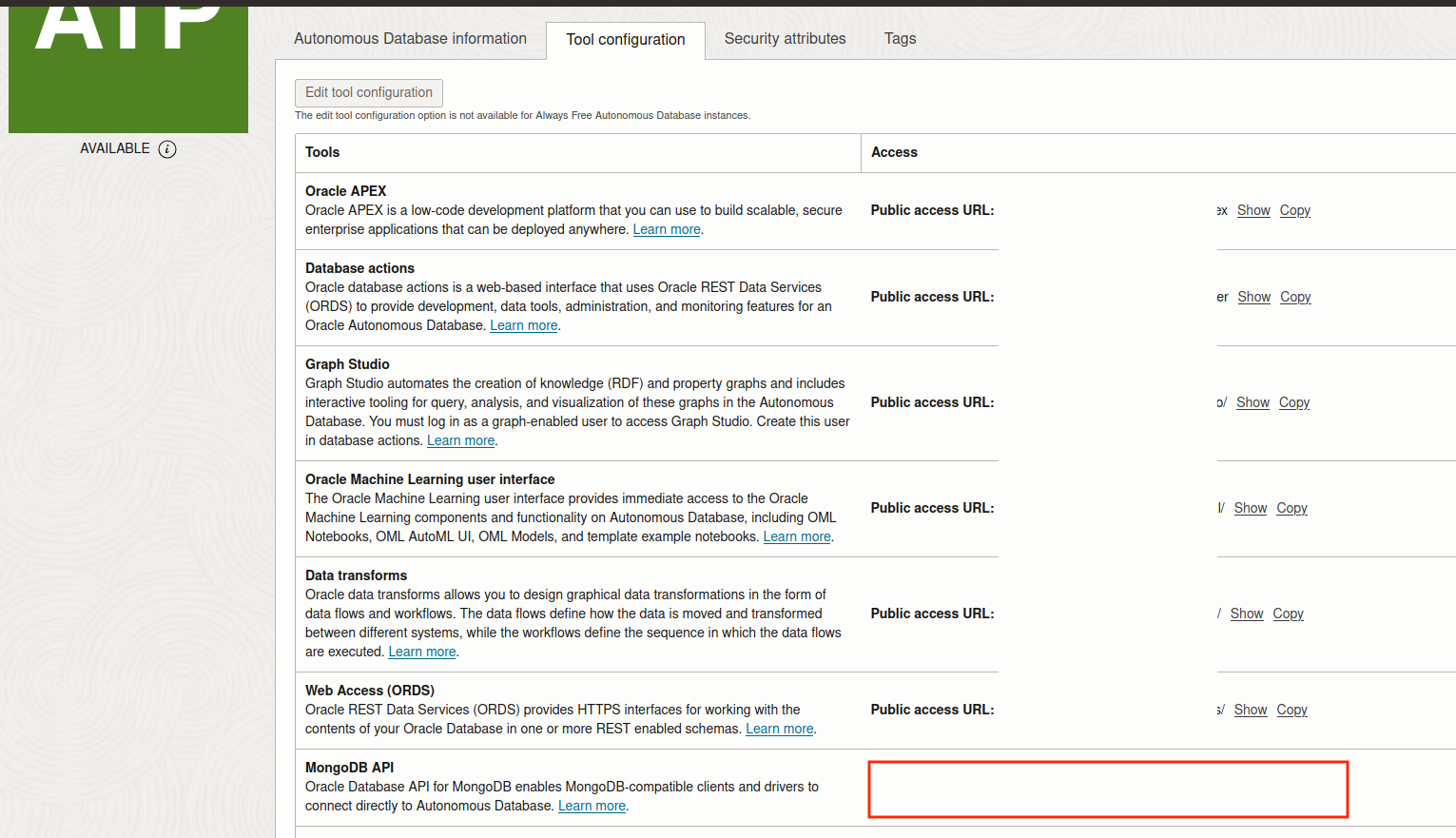Viewport: 1456px width, 838px height.
Task: Click the Edit tool configuration button
Action: pos(368,92)
